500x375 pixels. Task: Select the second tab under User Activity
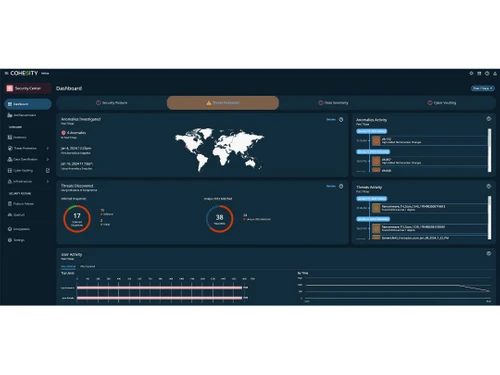pyautogui.click(x=88, y=267)
